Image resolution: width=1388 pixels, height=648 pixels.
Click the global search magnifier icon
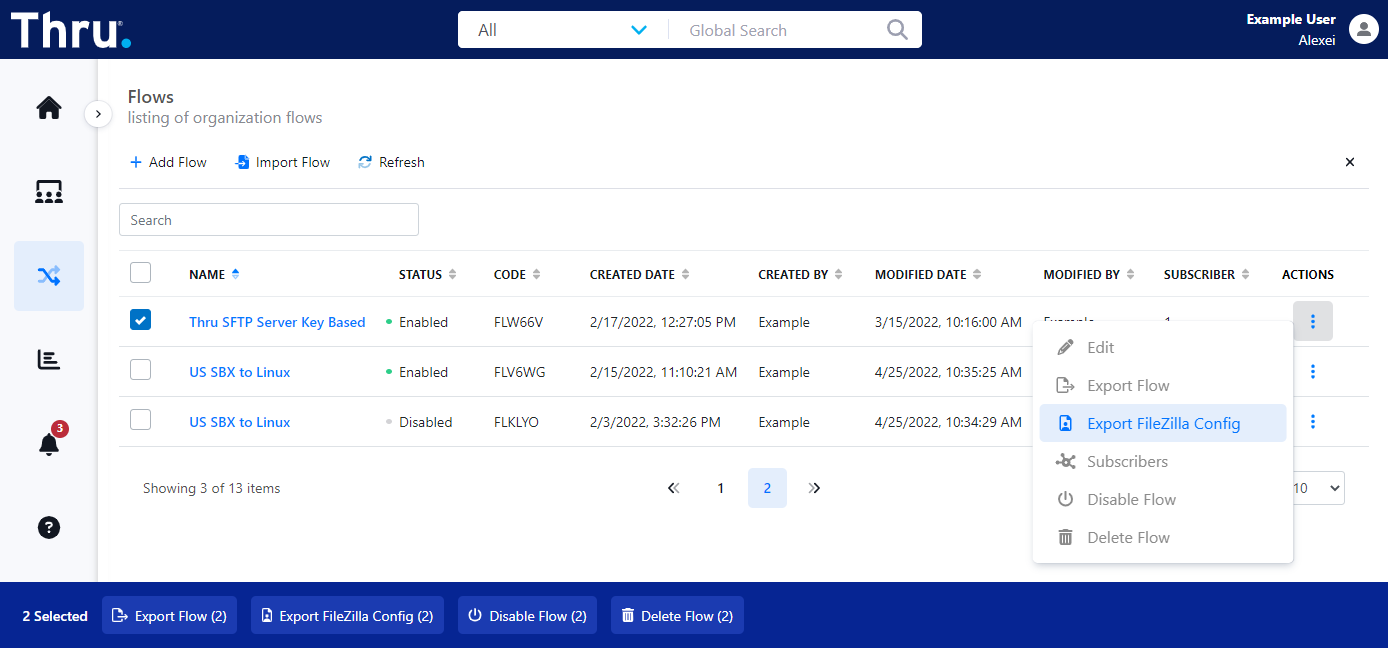(x=897, y=30)
